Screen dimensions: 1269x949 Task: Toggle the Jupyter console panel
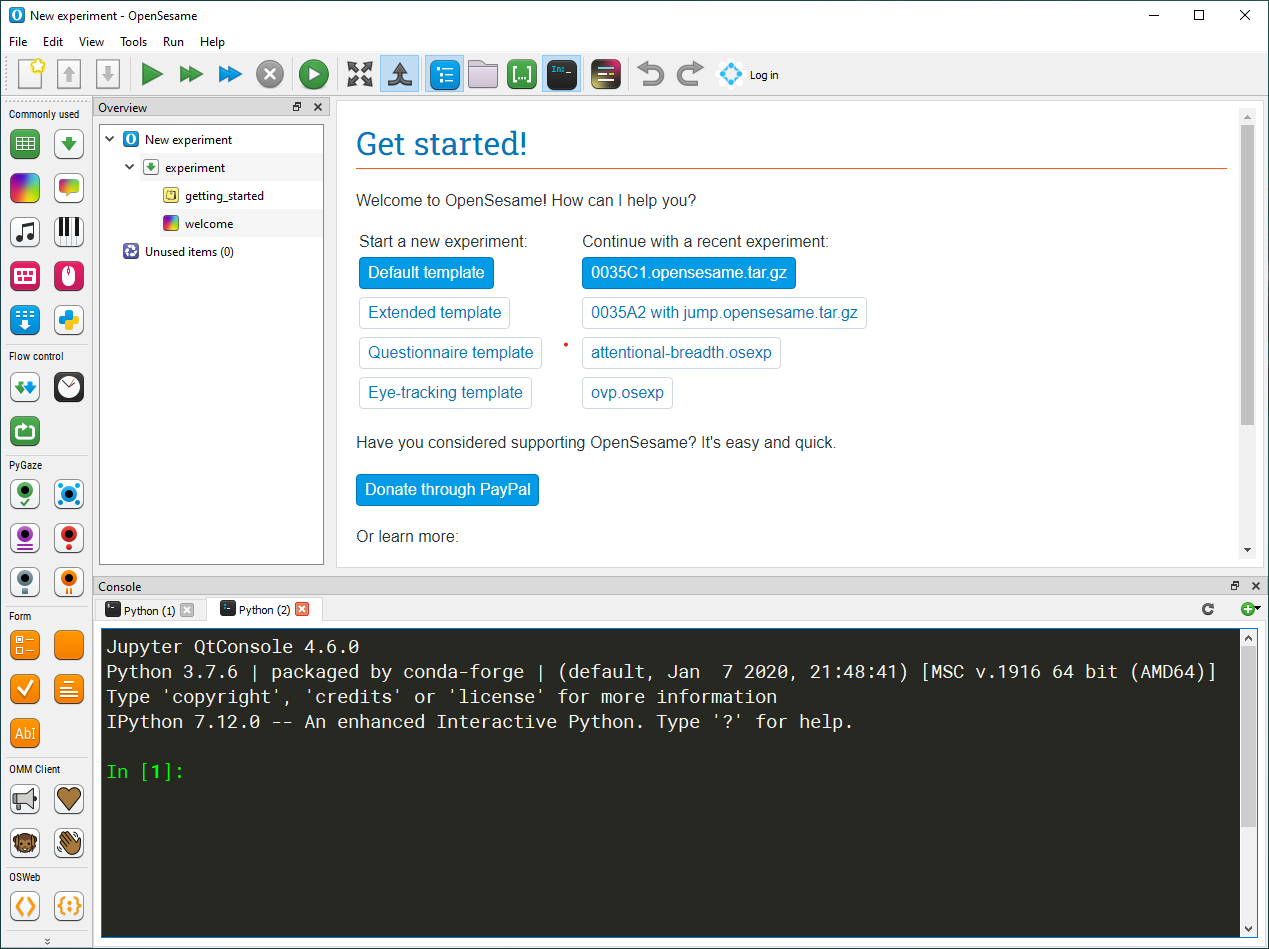561,74
